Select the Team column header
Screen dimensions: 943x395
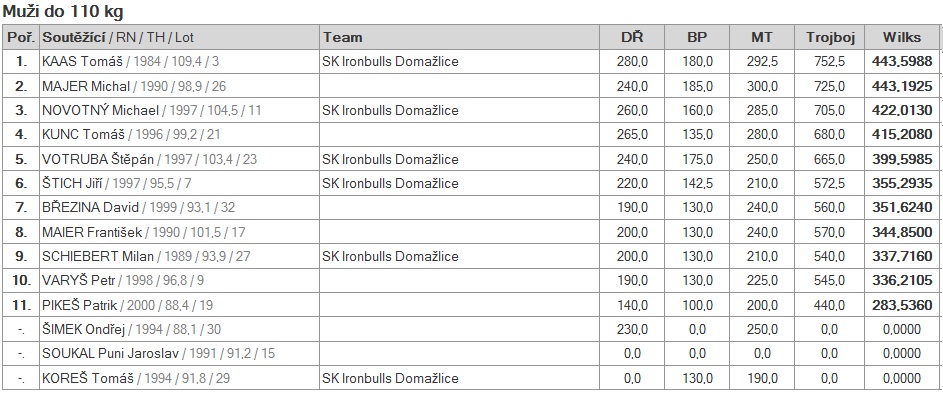[x=342, y=37]
